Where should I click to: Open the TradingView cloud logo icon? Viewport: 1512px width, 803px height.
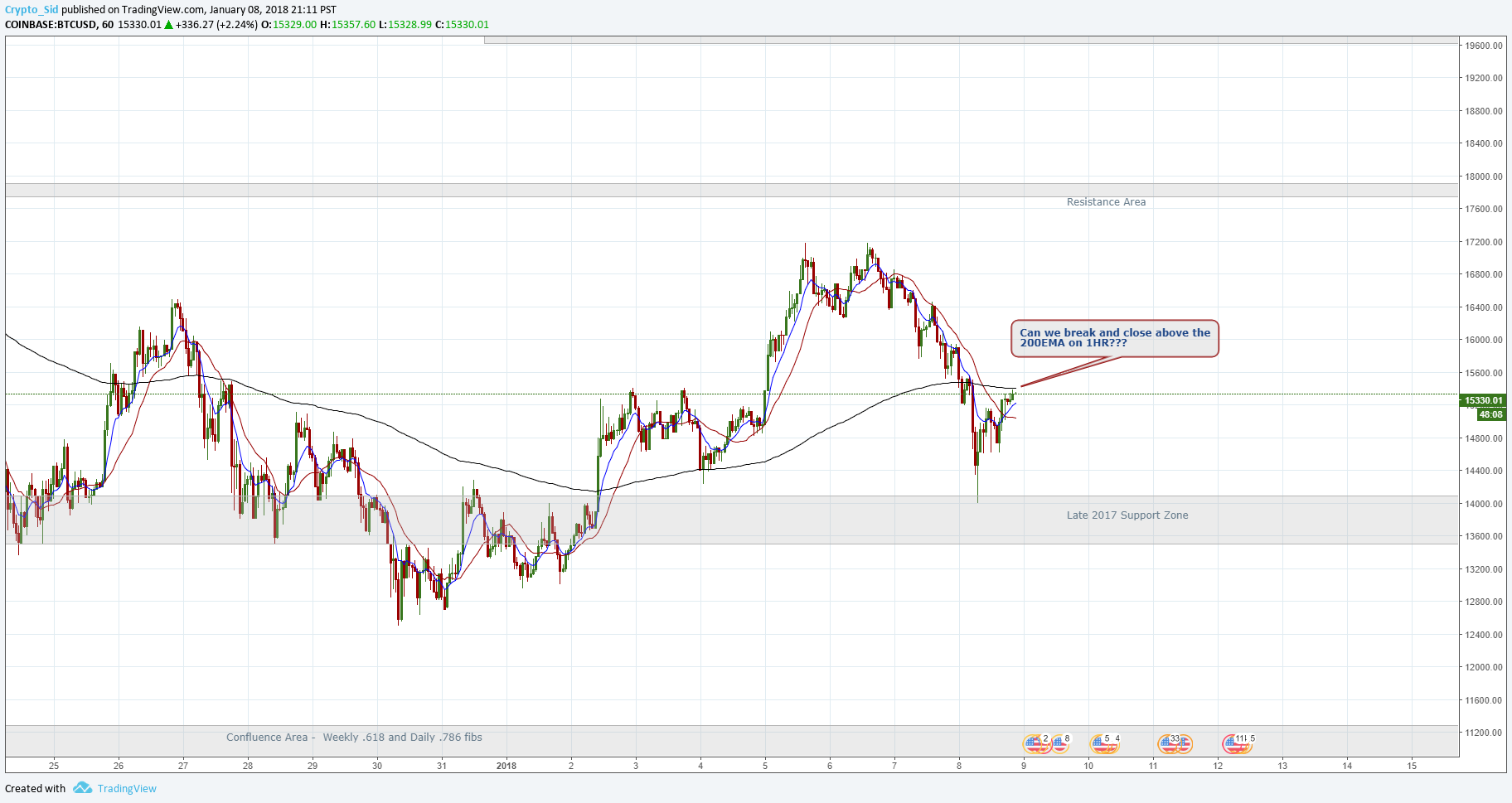[x=82, y=788]
